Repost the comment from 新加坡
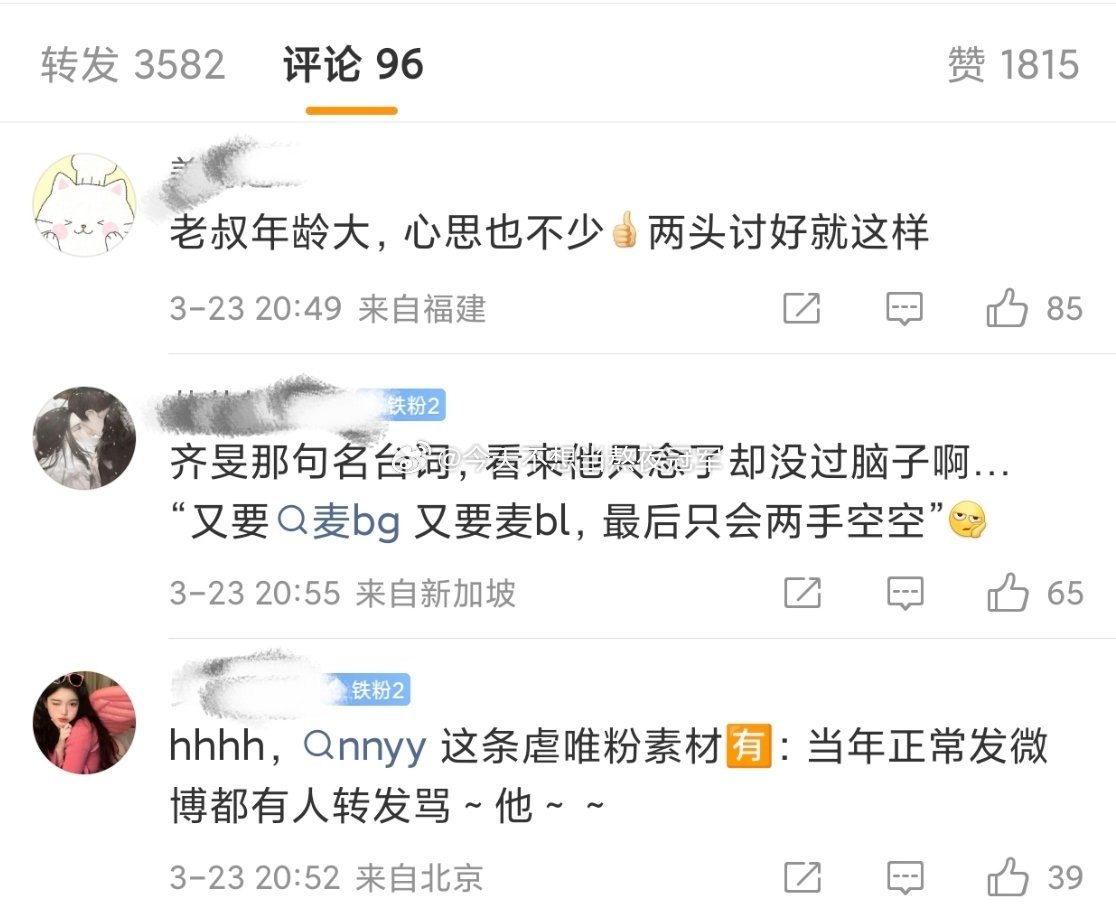The width and height of the screenshot is (1116, 915). coord(802,593)
